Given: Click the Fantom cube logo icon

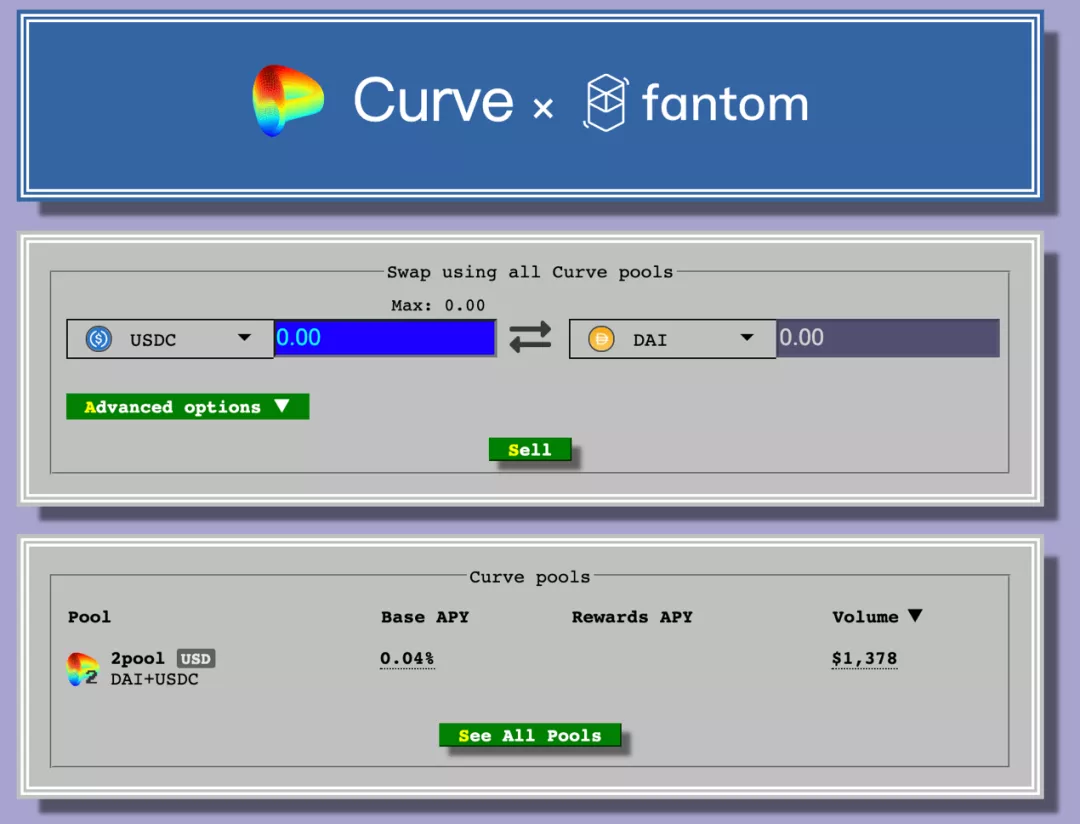Looking at the screenshot, I should [606, 103].
